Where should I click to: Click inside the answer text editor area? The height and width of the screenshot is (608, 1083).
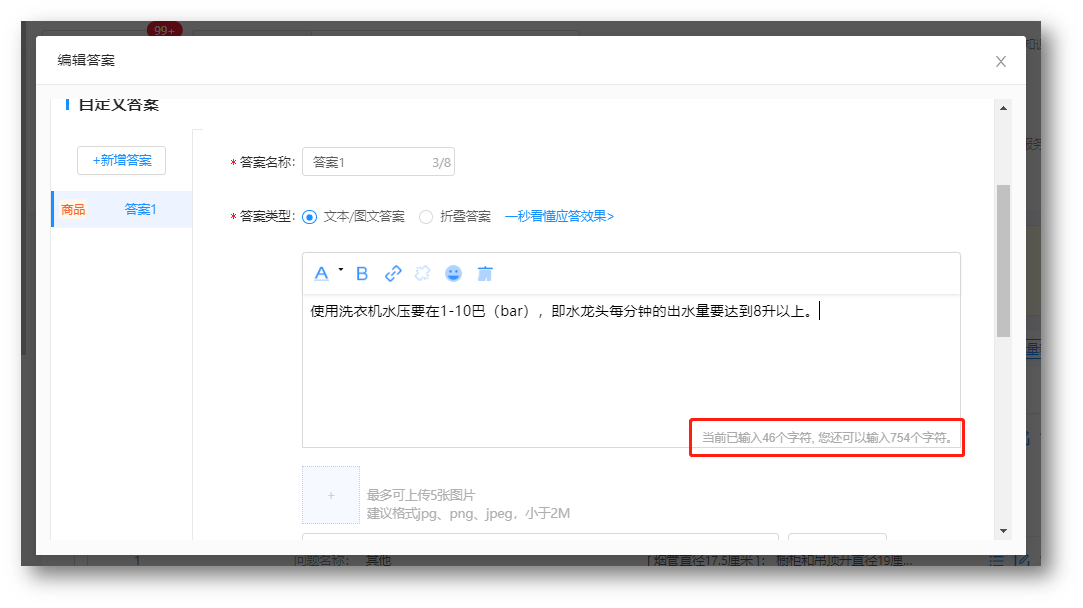click(x=631, y=370)
